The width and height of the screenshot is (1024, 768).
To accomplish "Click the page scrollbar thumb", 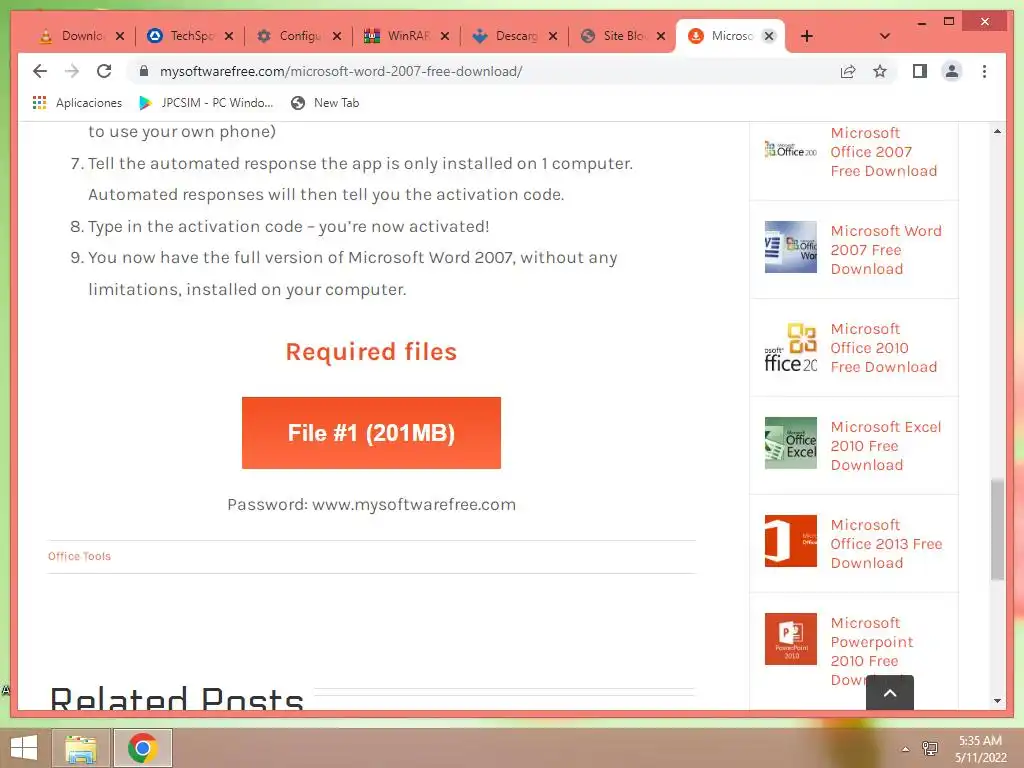I will point(997,530).
